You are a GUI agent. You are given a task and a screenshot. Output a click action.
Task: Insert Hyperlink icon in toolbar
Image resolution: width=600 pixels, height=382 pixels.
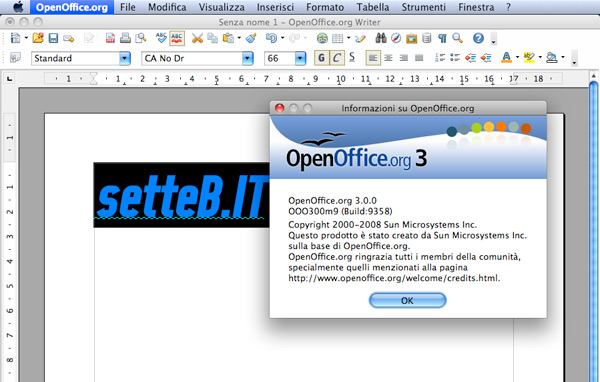point(322,38)
